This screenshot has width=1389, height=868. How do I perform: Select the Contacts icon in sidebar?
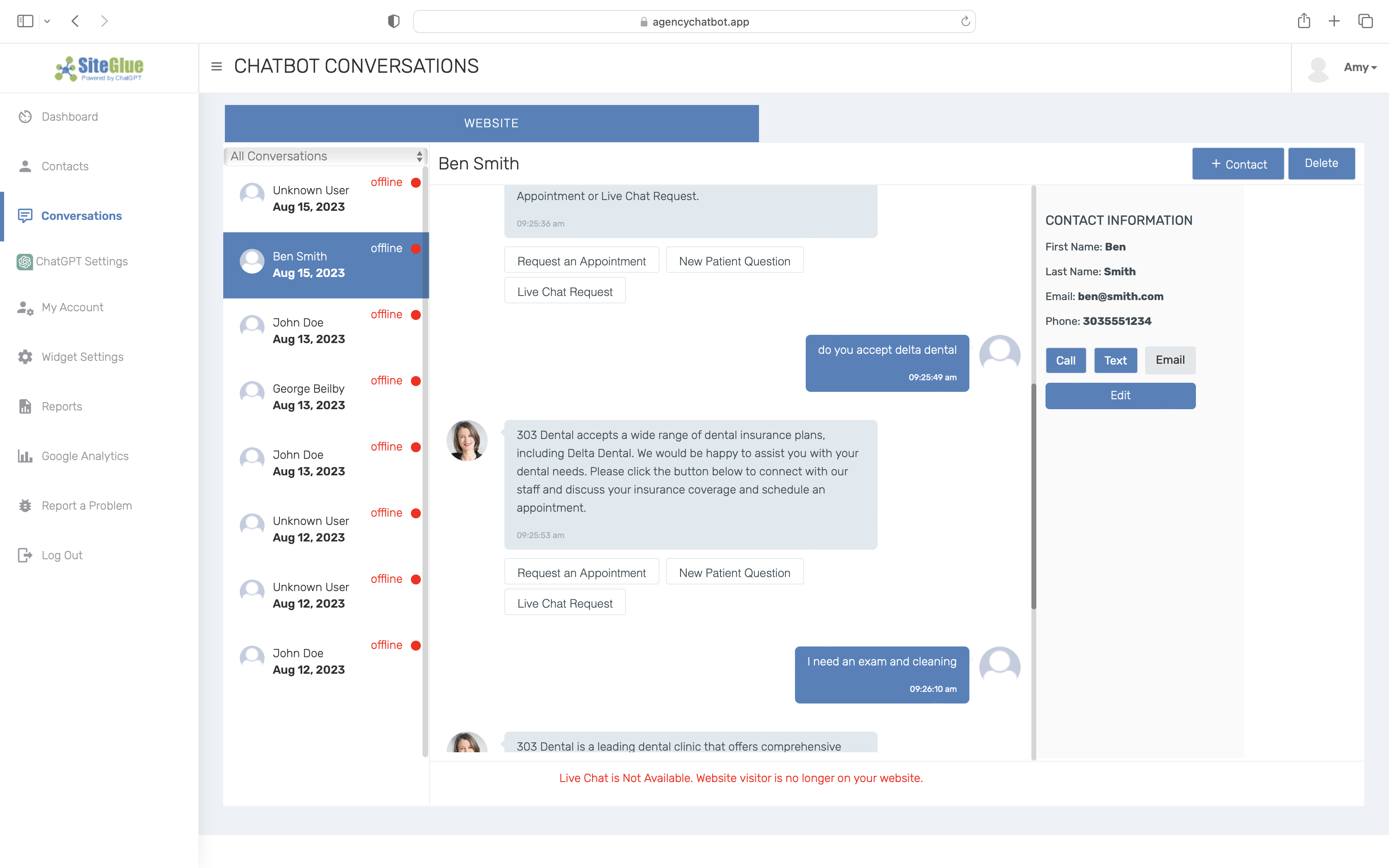(x=25, y=166)
